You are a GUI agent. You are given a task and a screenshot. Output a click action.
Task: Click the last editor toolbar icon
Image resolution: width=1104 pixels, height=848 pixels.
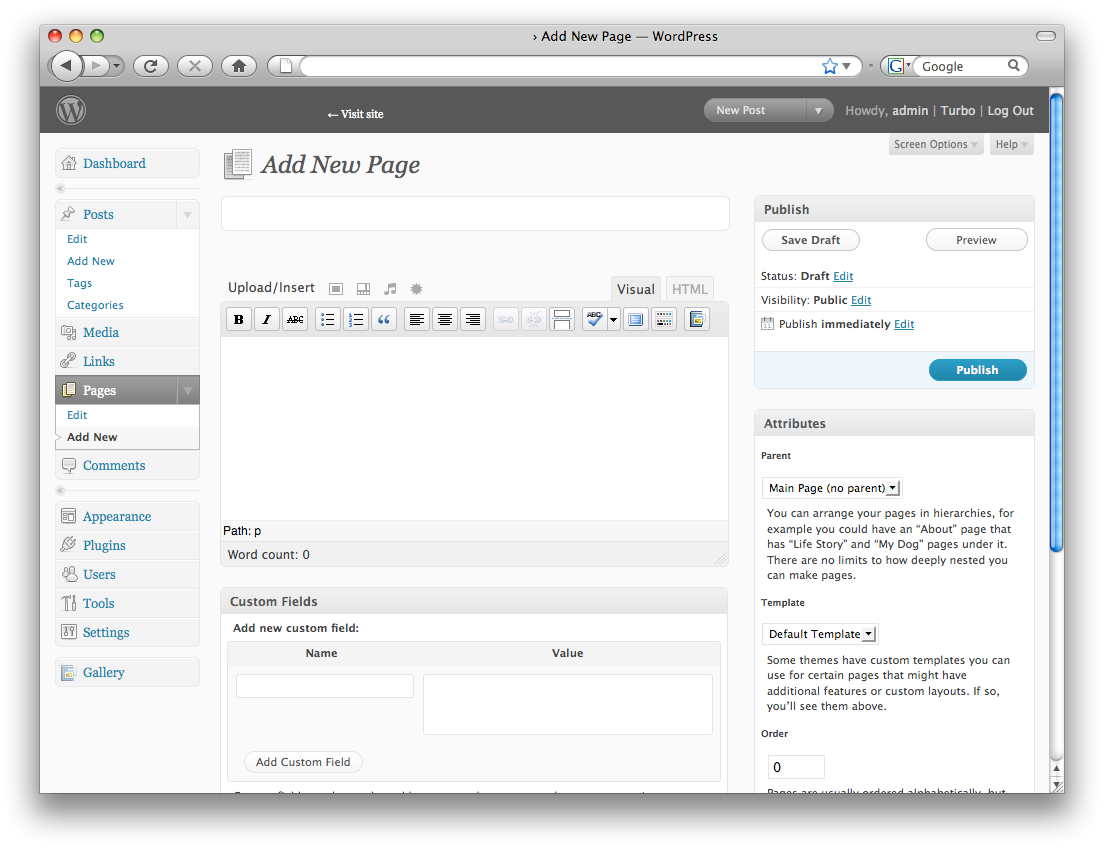[696, 320]
